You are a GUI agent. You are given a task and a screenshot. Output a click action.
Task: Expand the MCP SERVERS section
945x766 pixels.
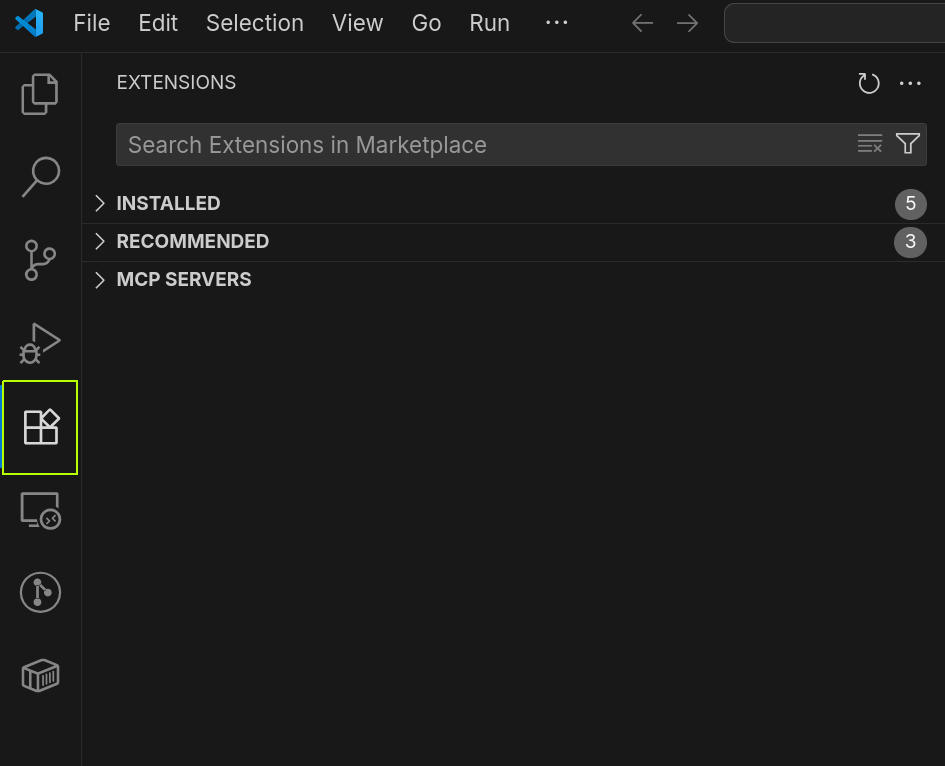[184, 279]
